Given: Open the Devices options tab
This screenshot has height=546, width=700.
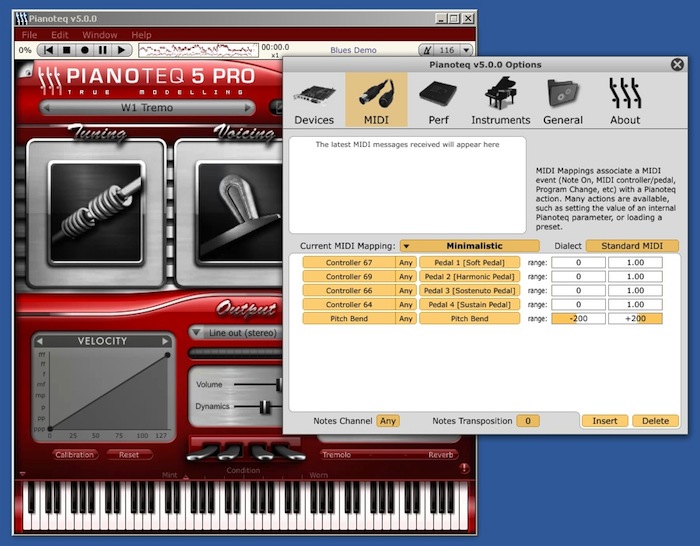Looking at the screenshot, I should (314, 101).
